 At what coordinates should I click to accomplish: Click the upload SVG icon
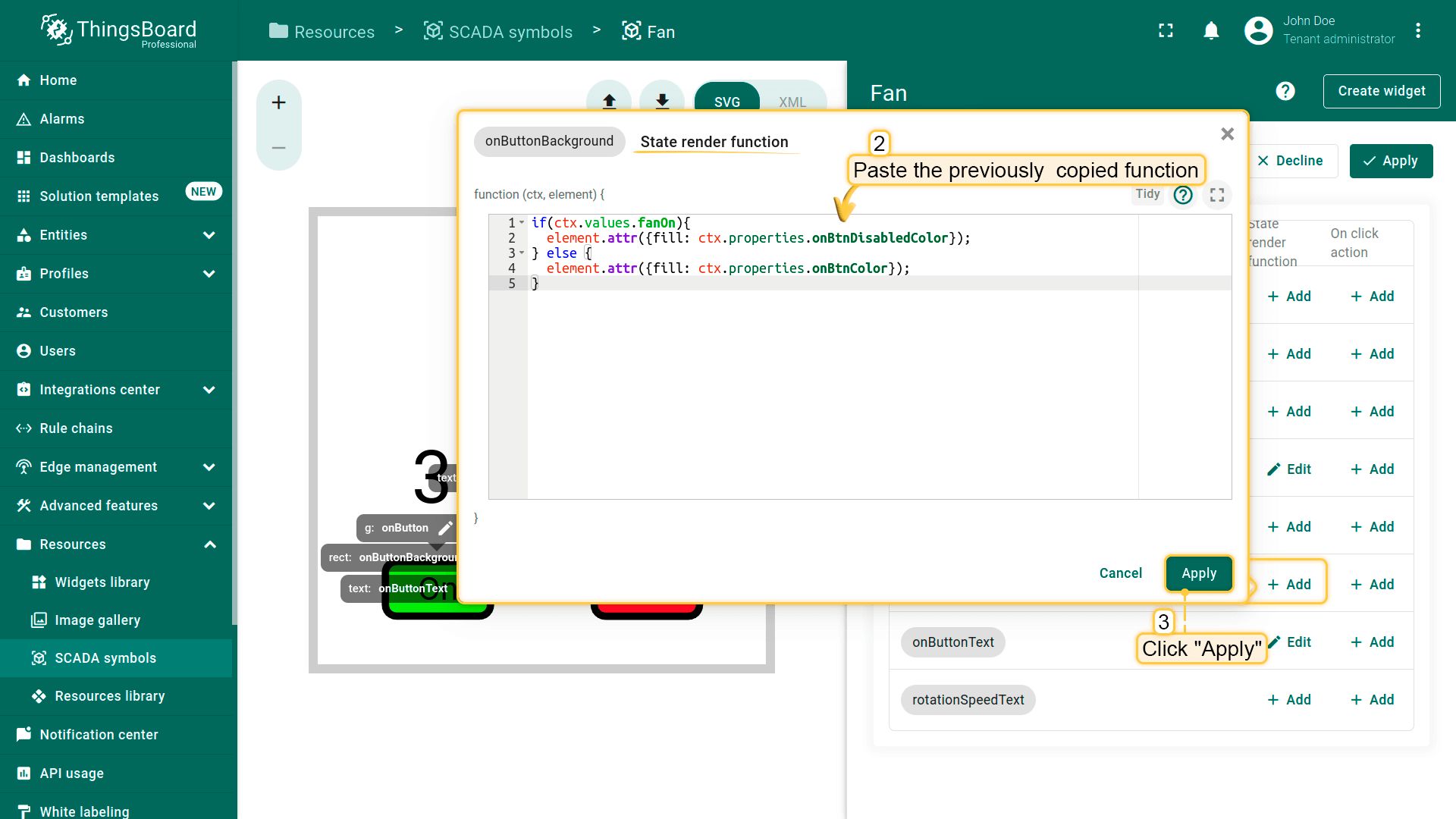pos(608,101)
